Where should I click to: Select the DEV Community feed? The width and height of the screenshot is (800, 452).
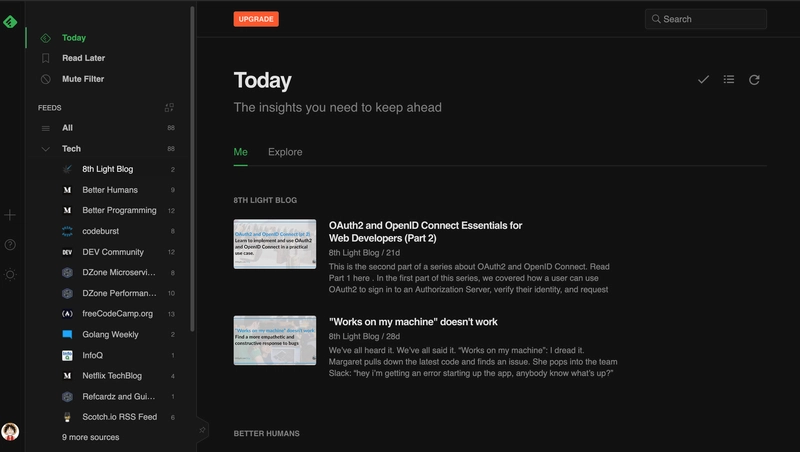tap(113, 252)
